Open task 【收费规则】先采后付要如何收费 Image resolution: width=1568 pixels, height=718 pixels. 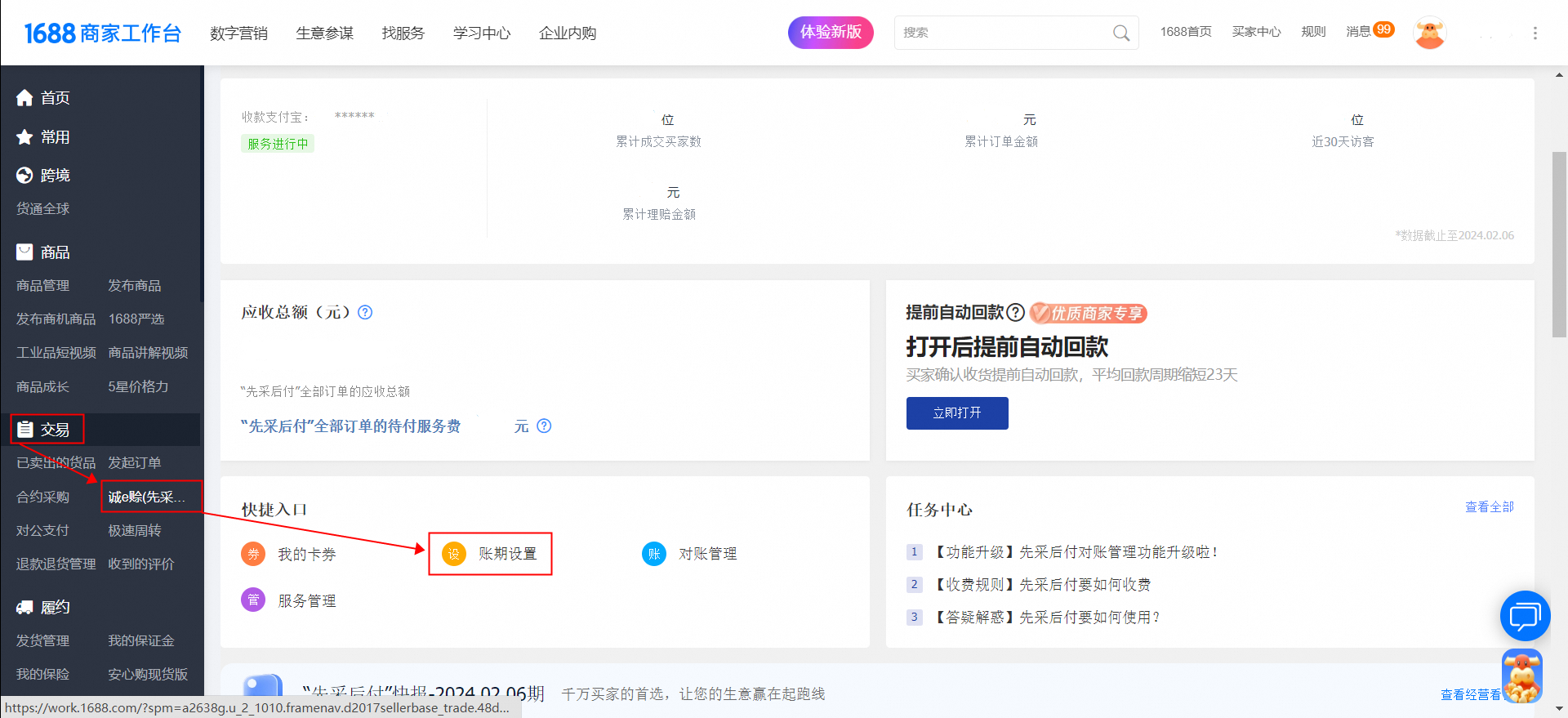pyautogui.click(x=1041, y=585)
